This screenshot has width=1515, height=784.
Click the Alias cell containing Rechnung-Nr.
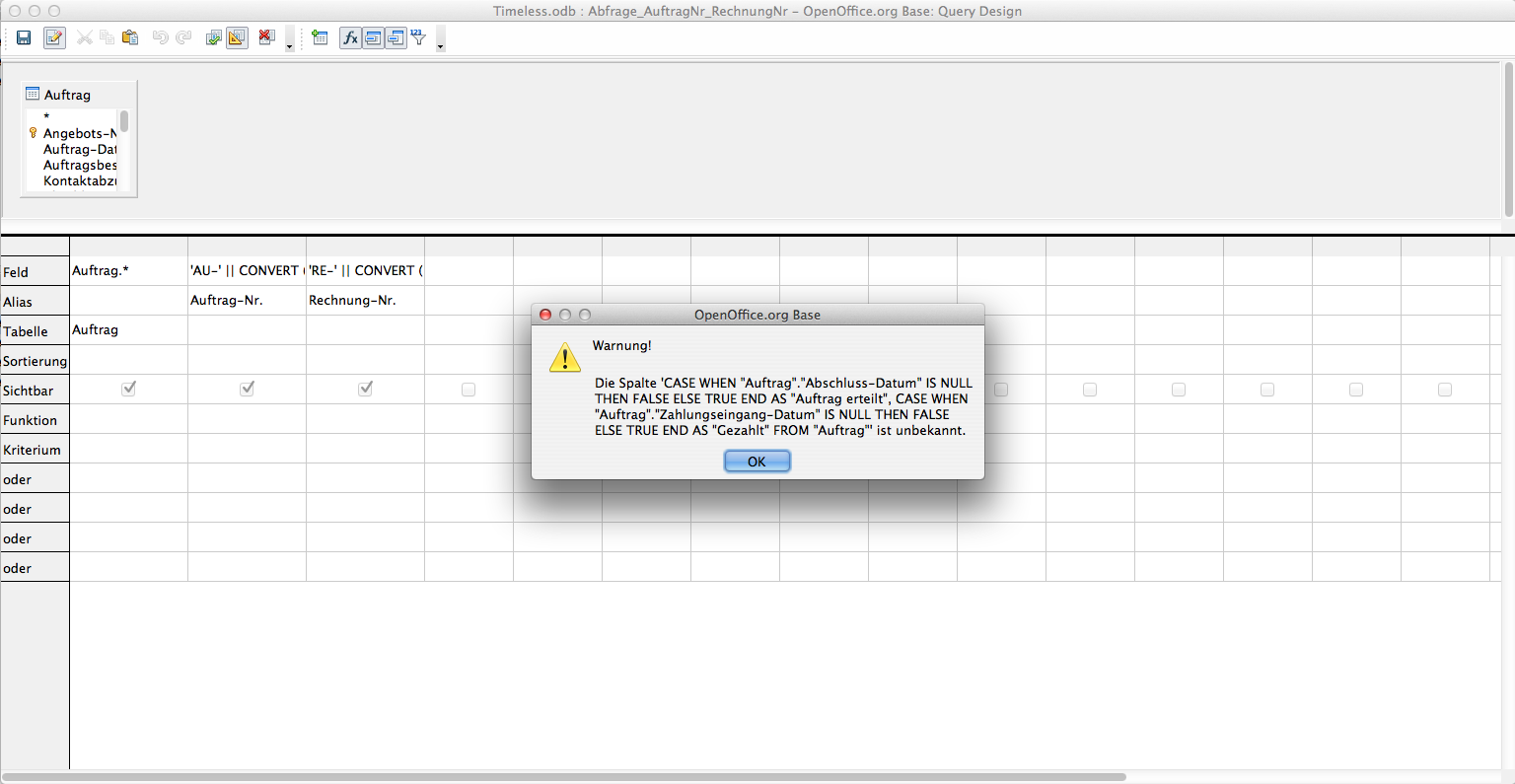[x=365, y=301]
